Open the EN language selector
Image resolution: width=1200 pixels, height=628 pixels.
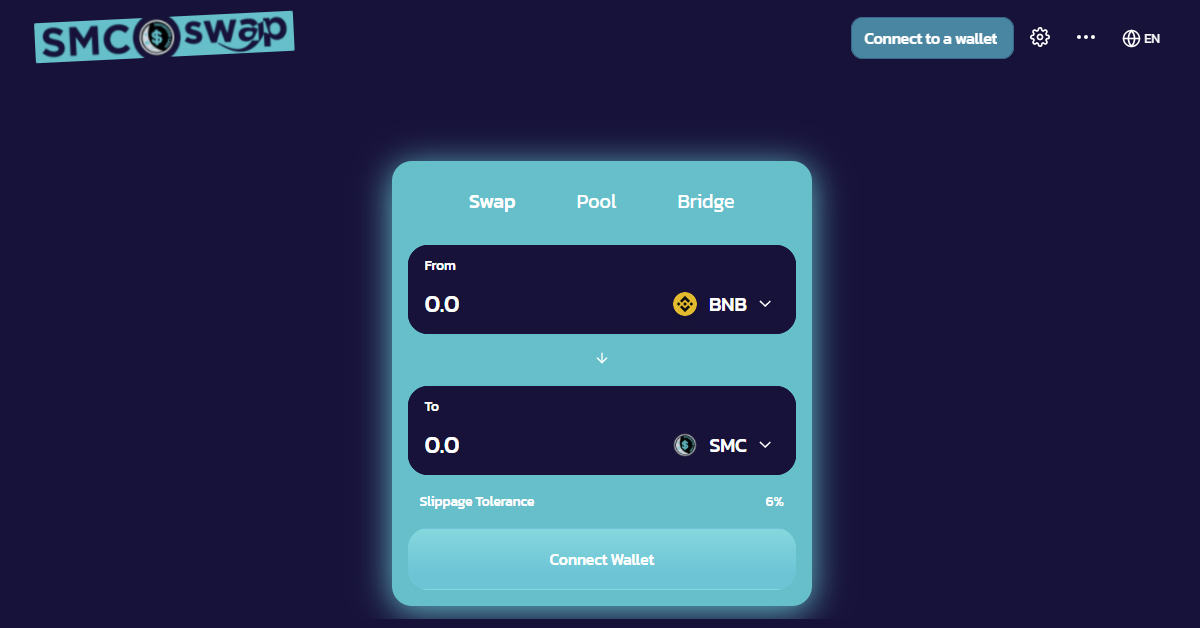click(x=1152, y=38)
